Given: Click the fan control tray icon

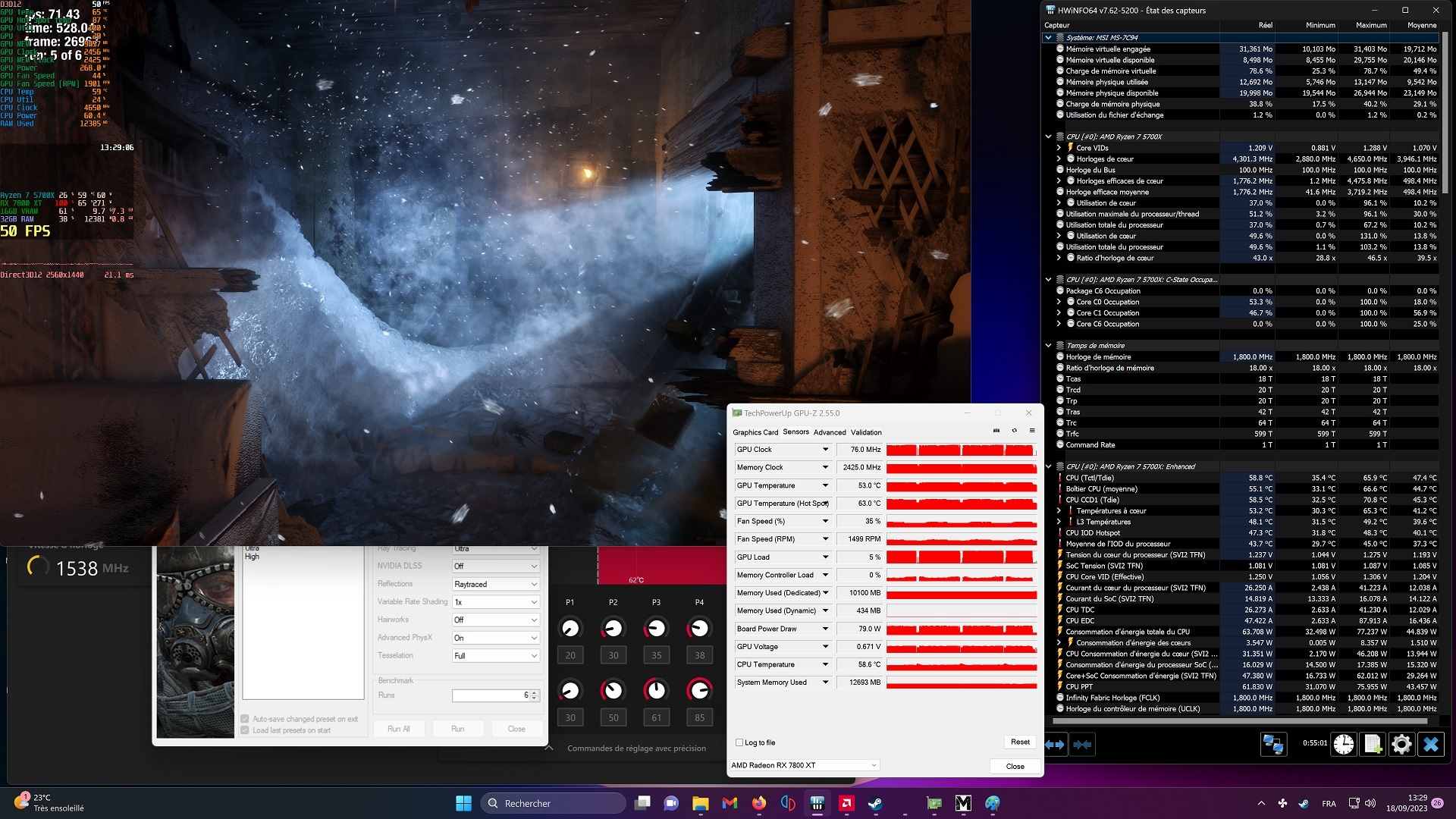Looking at the screenshot, I should (x=1282, y=803).
